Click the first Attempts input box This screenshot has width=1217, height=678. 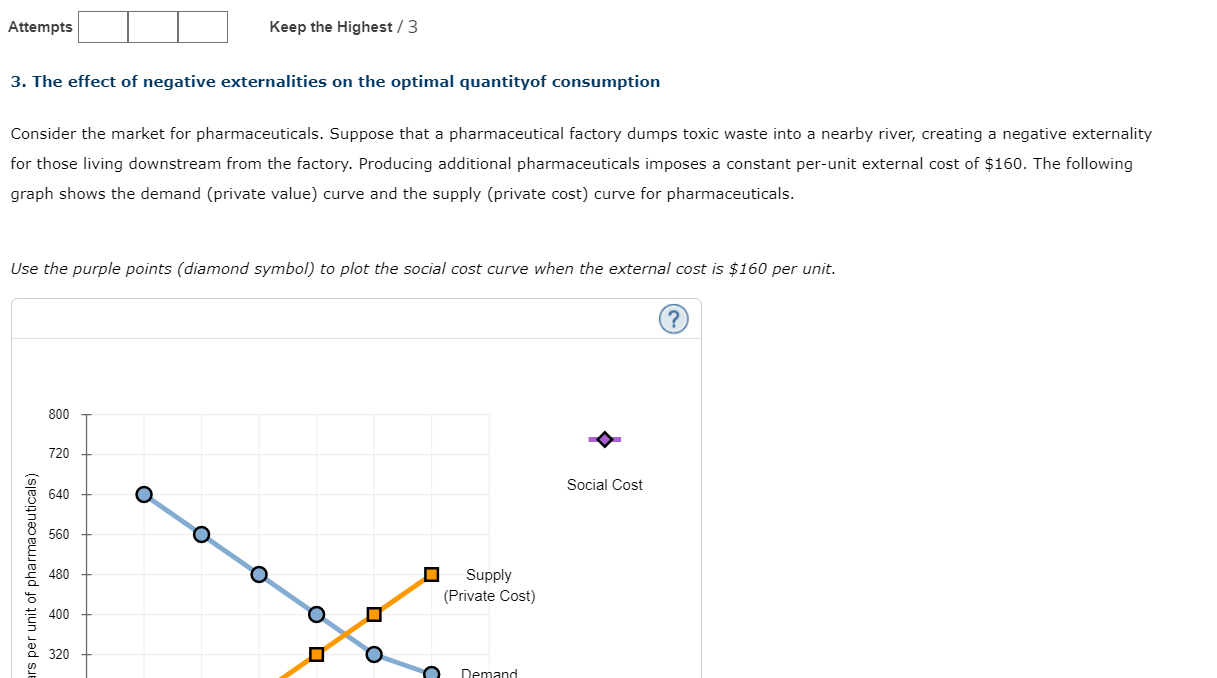point(103,27)
